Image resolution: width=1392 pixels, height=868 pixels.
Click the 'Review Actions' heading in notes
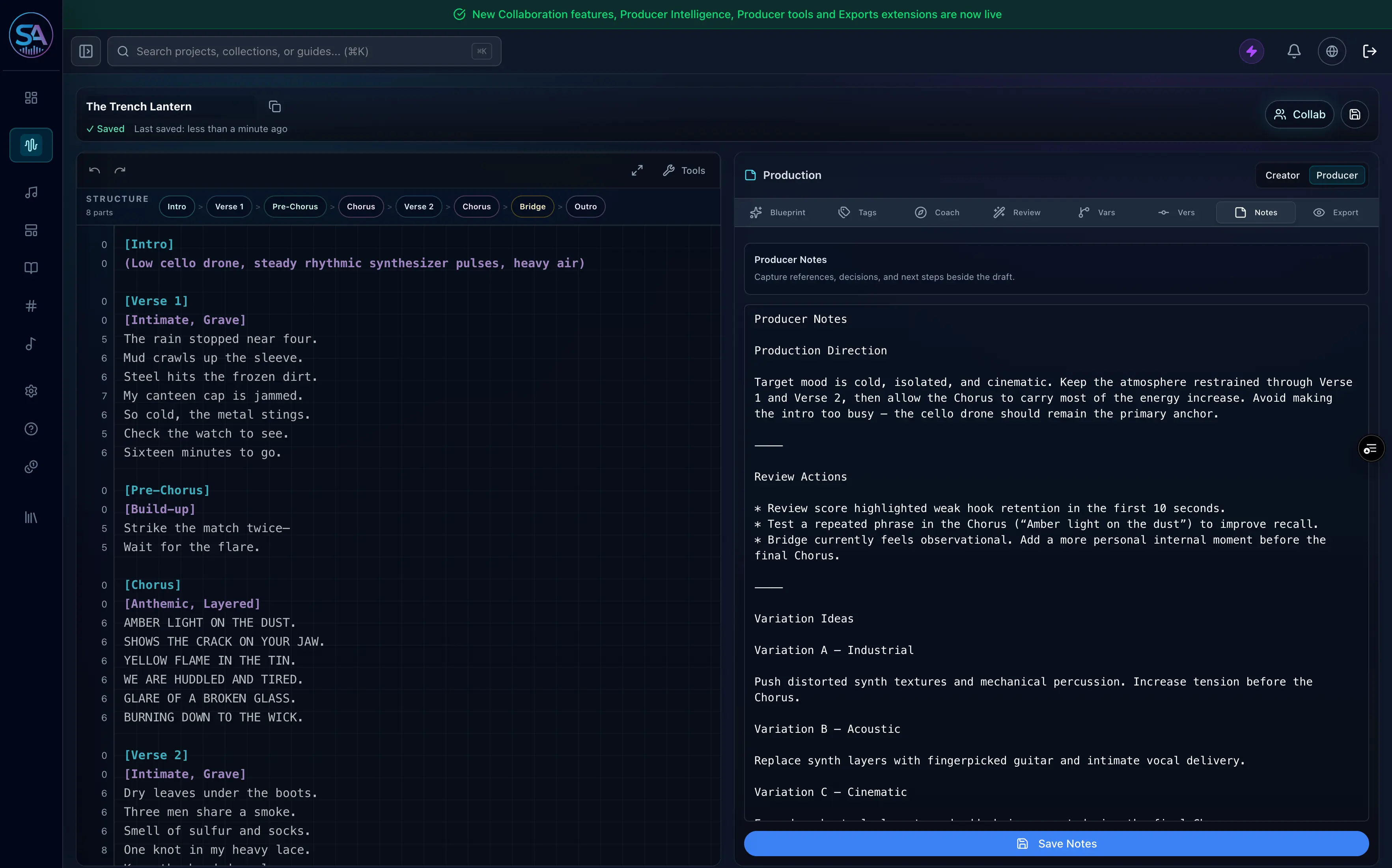click(800, 477)
